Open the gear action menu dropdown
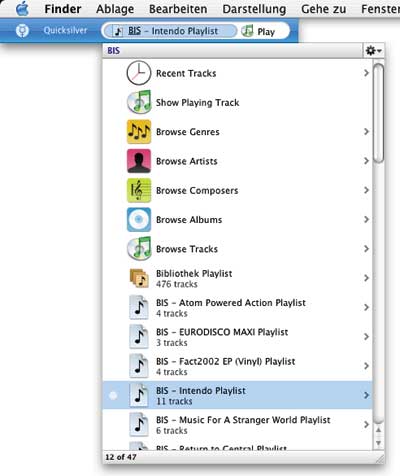Screen dimensions: 400x476 pos(374,51)
